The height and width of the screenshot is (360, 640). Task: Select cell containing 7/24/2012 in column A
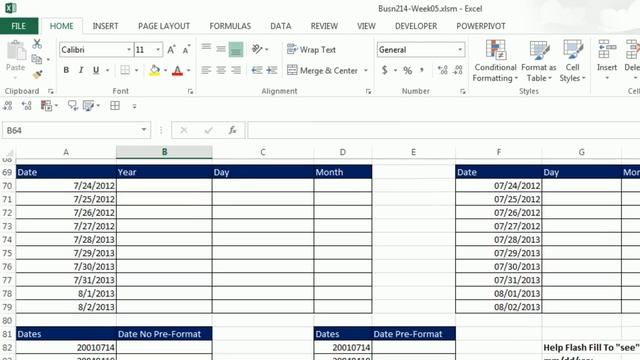click(x=66, y=186)
